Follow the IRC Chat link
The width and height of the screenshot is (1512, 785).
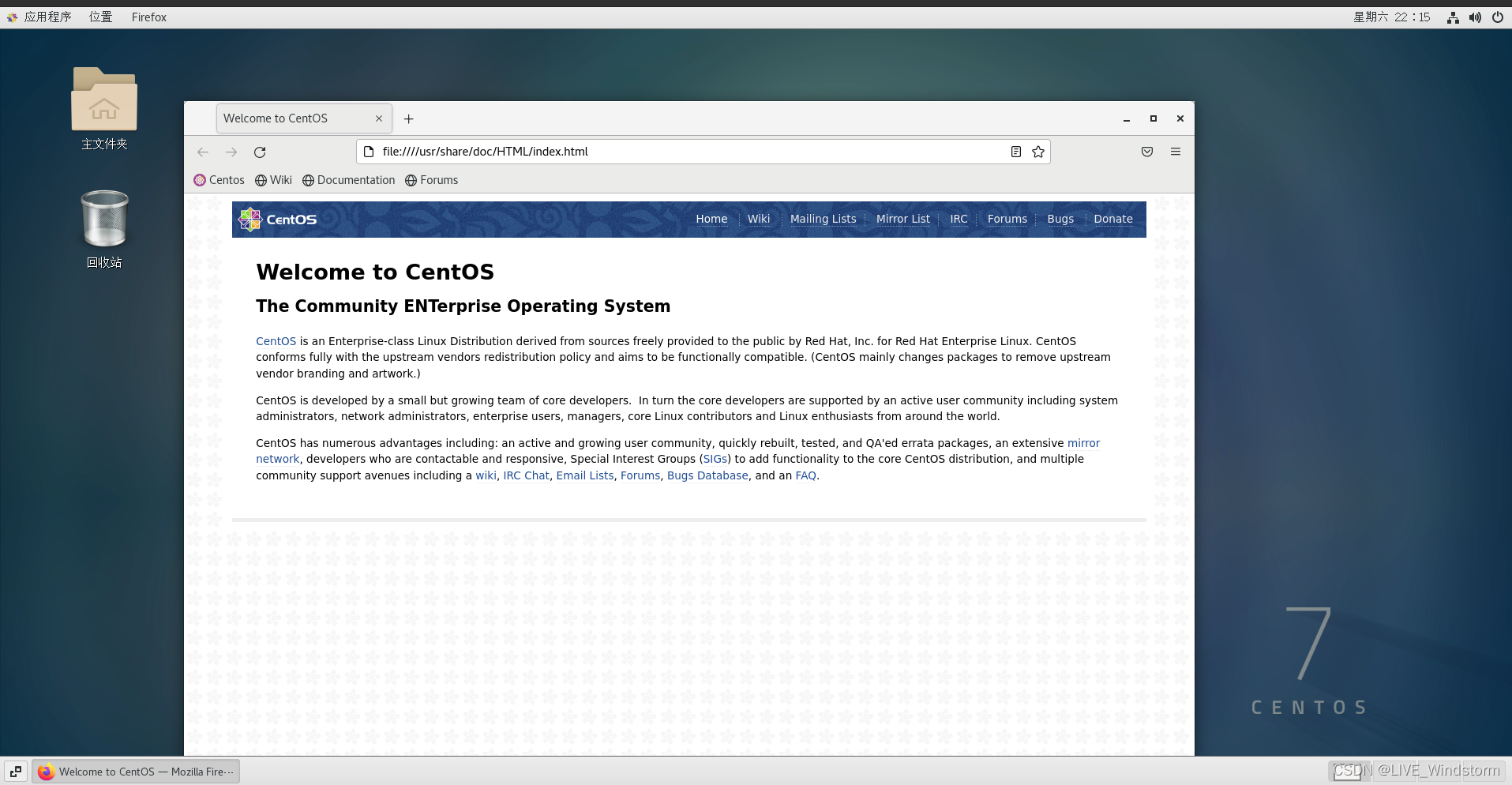tap(526, 475)
